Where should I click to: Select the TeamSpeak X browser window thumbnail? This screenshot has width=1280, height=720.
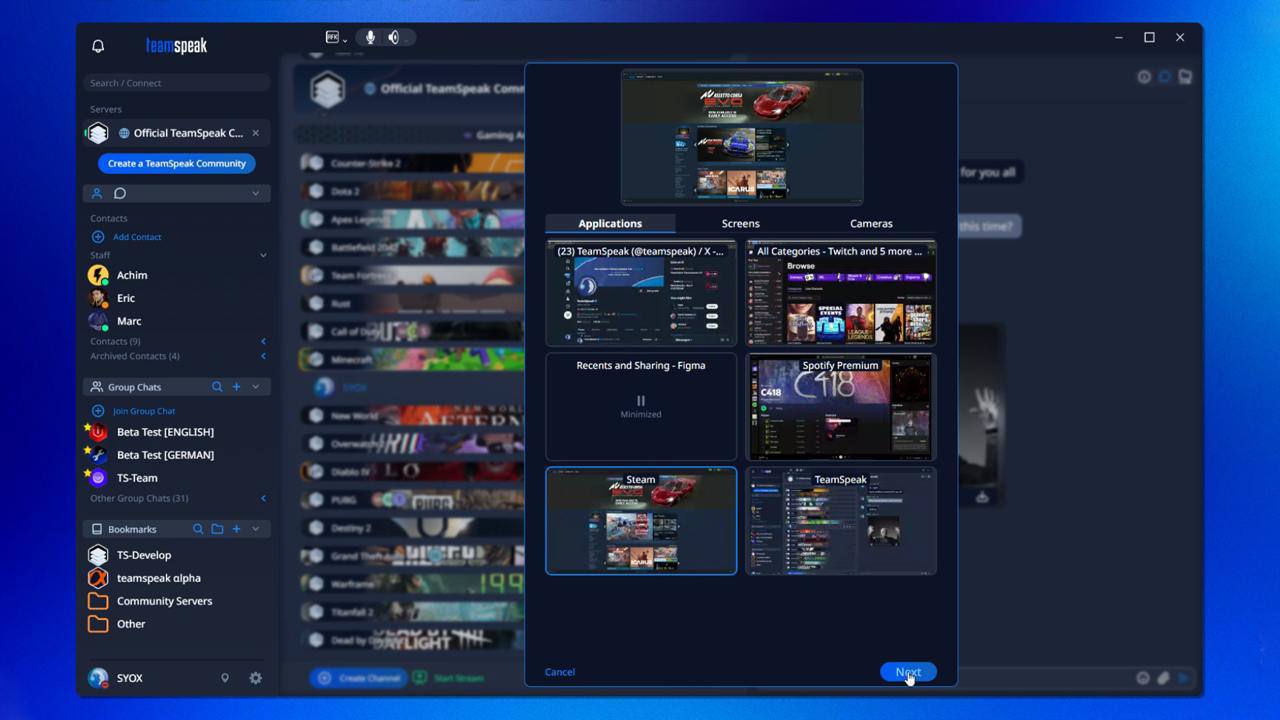click(x=641, y=293)
